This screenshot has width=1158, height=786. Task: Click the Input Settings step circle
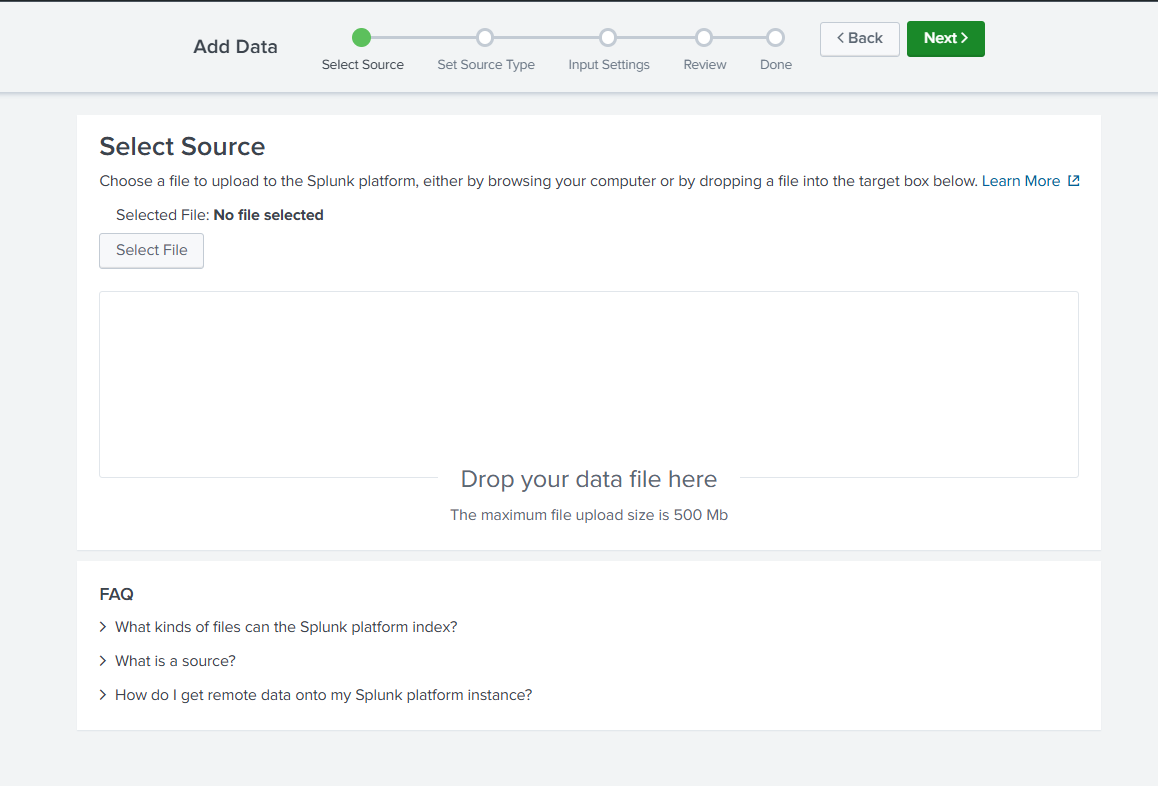click(x=608, y=37)
